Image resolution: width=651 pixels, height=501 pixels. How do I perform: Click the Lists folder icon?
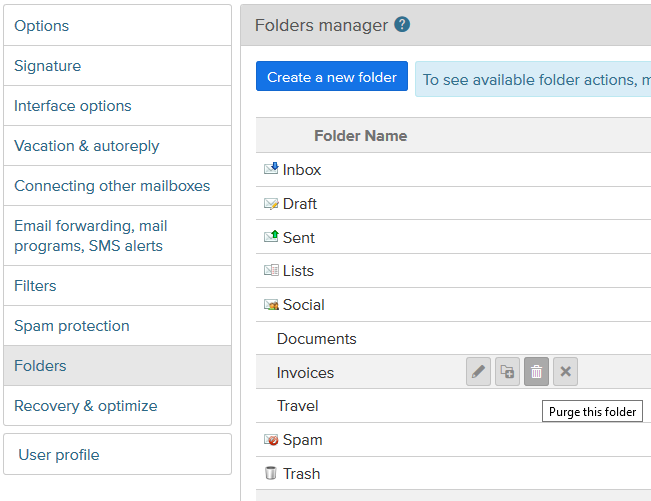[x=271, y=270]
